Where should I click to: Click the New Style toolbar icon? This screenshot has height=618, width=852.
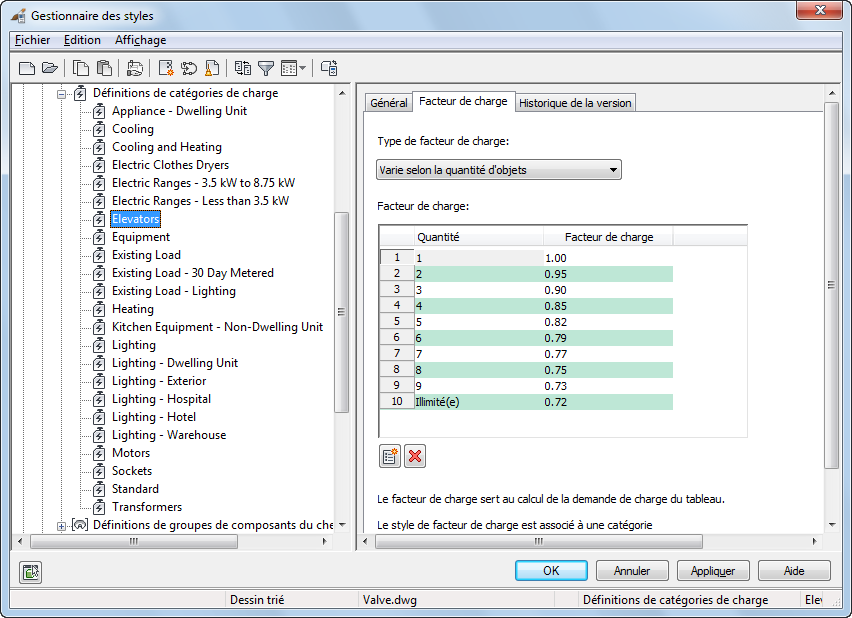click(x=166, y=68)
